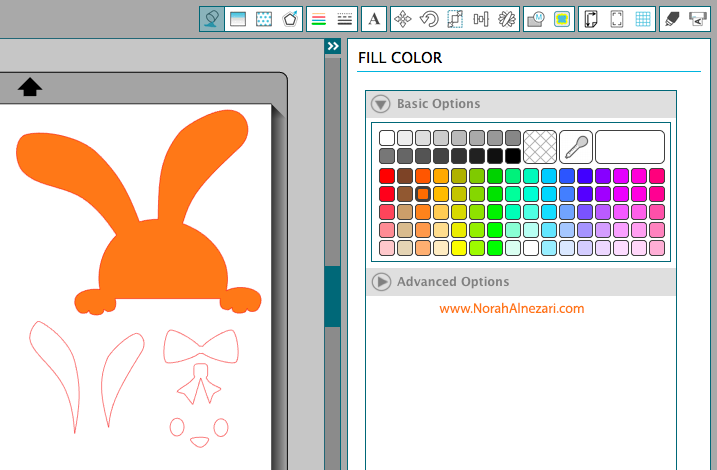Open the Grid settings icon
The height and width of the screenshot is (470, 717).
(643, 19)
